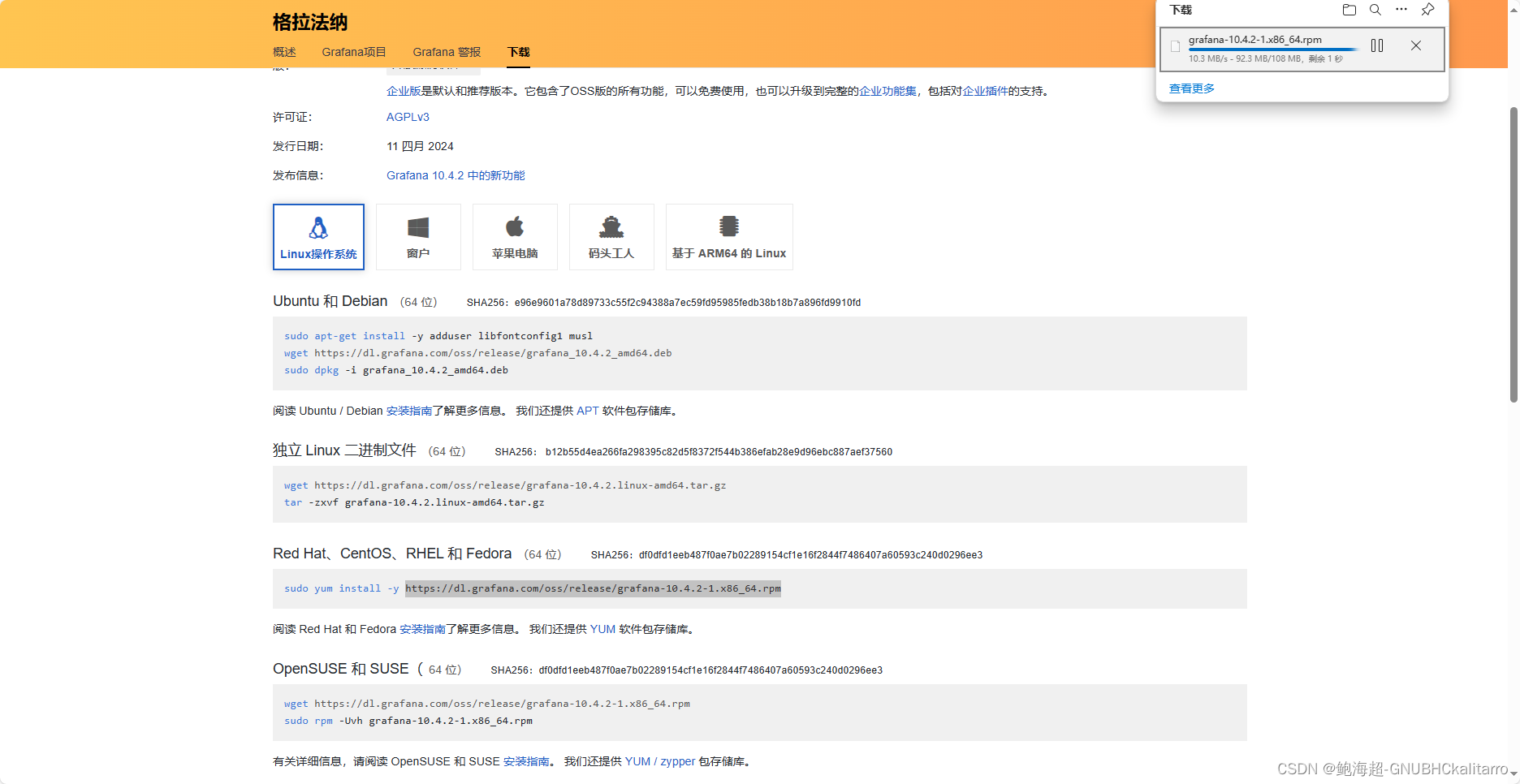Click the download progress bar of rpm file
This screenshot has width=1520, height=784.
pyautogui.click(x=1275, y=50)
